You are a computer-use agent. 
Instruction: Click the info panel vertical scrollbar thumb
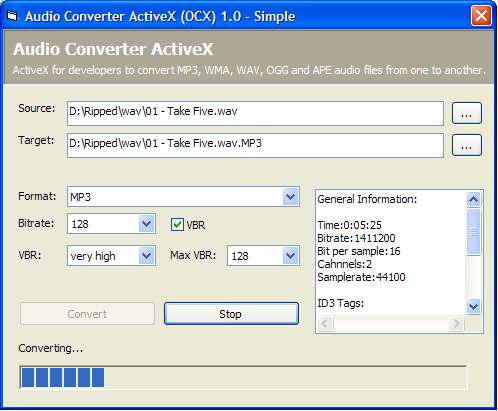pyautogui.click(x=473, y=232)
